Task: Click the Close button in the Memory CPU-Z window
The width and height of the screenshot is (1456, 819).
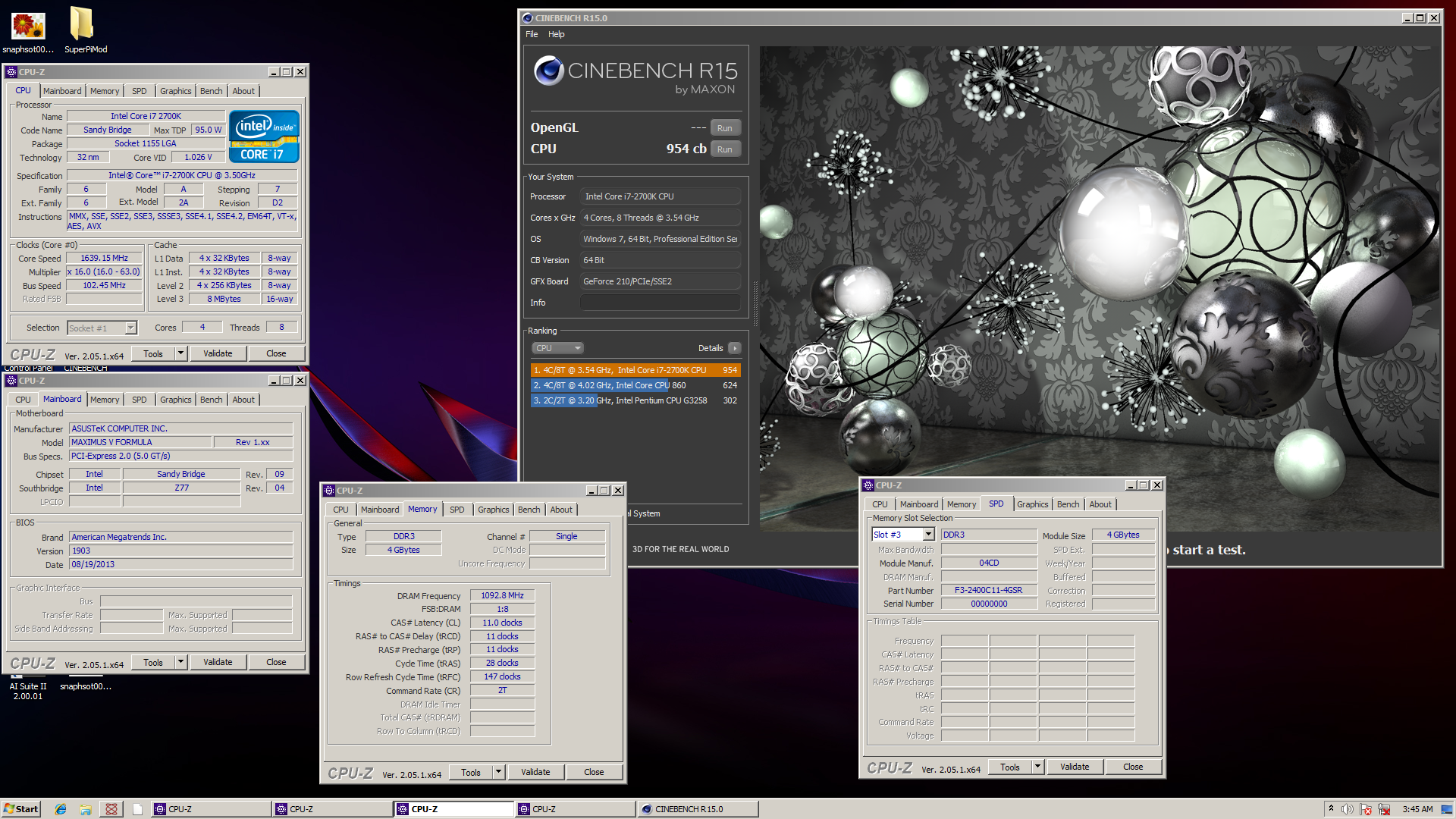Action: (594, 772)
